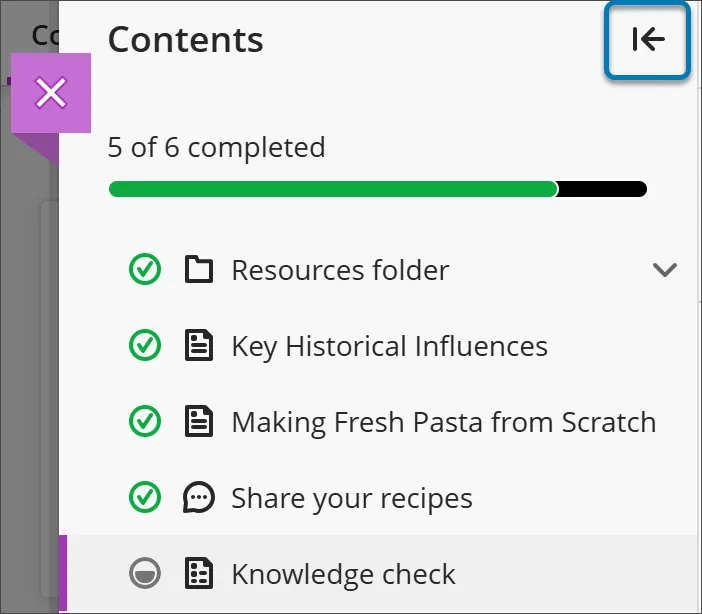Click the Knowledge check in-progress status icon
The height and width of the screenshot is (614, 702).
click(x=145, y=574)
